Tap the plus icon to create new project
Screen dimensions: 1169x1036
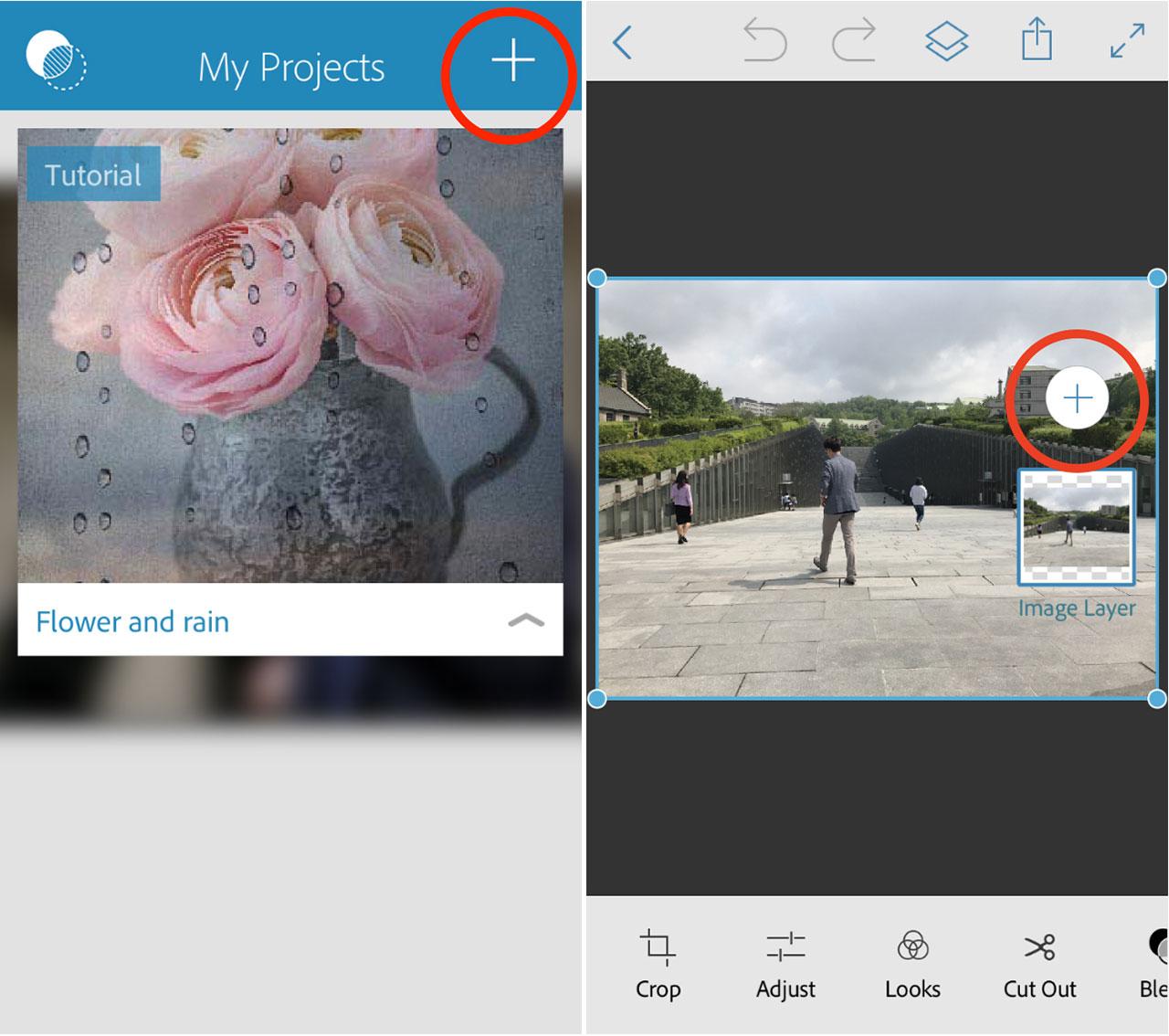point(512,60)
